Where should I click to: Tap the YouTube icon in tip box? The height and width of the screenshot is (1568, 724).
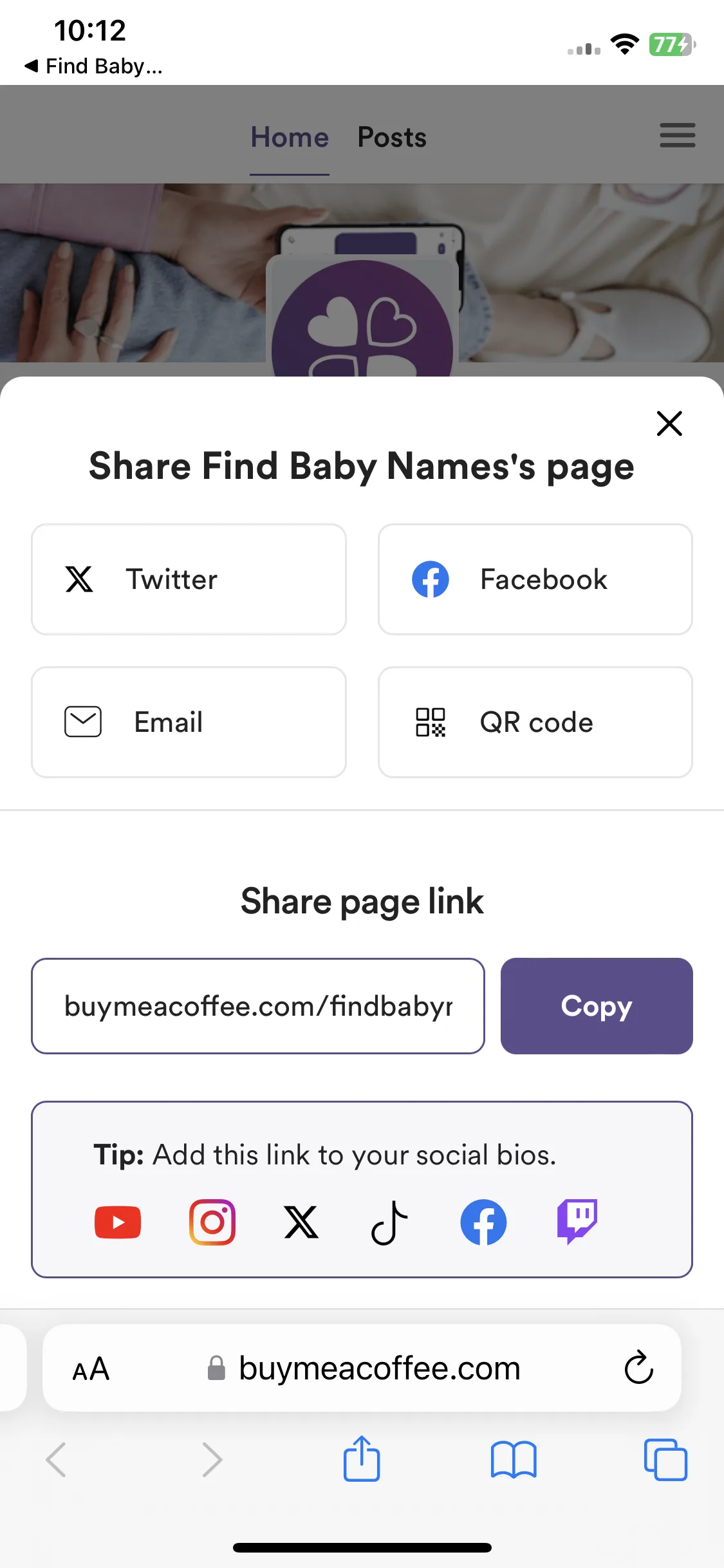[118, 1222]
